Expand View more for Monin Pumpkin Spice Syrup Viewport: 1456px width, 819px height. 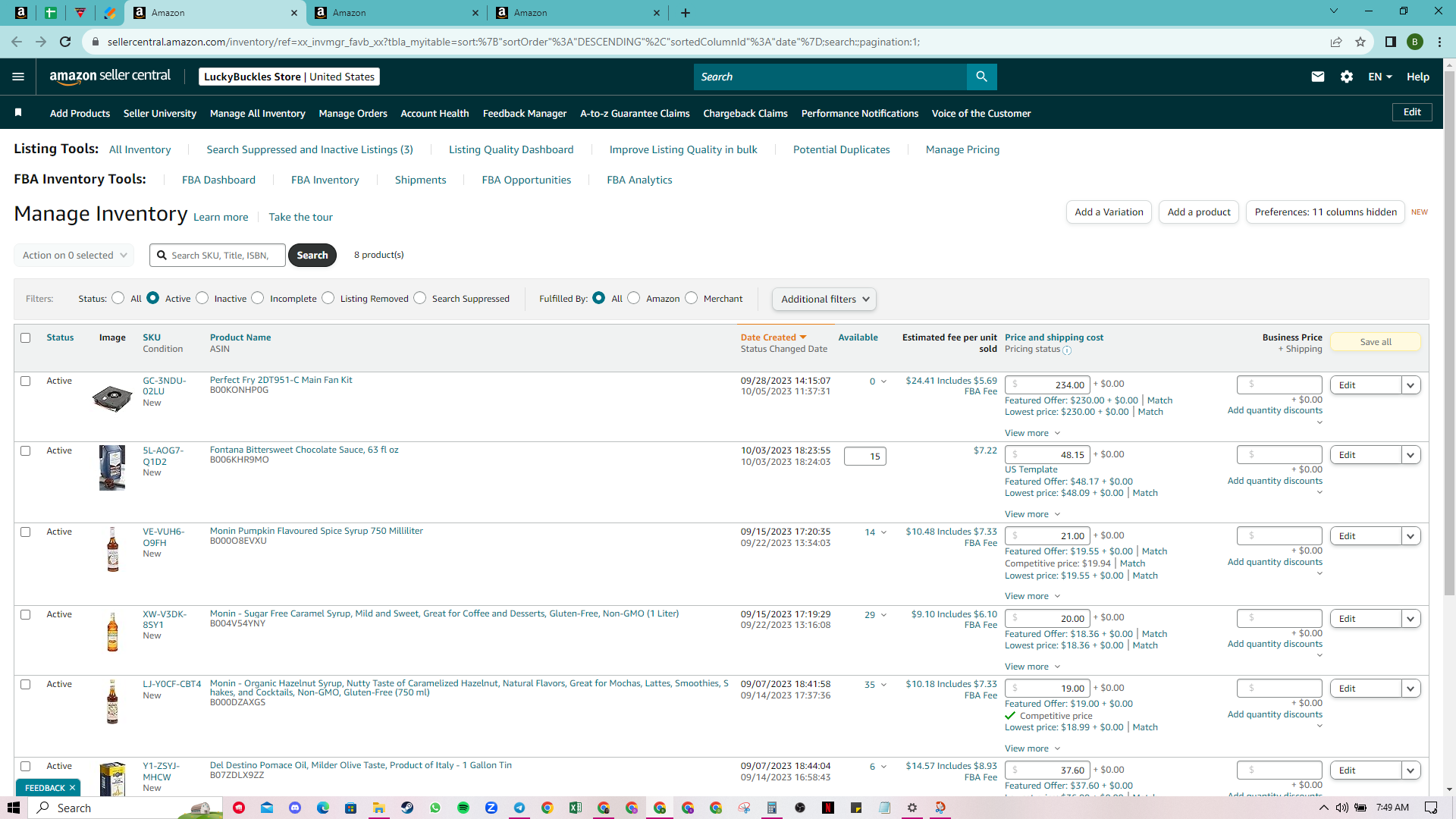1032,596
